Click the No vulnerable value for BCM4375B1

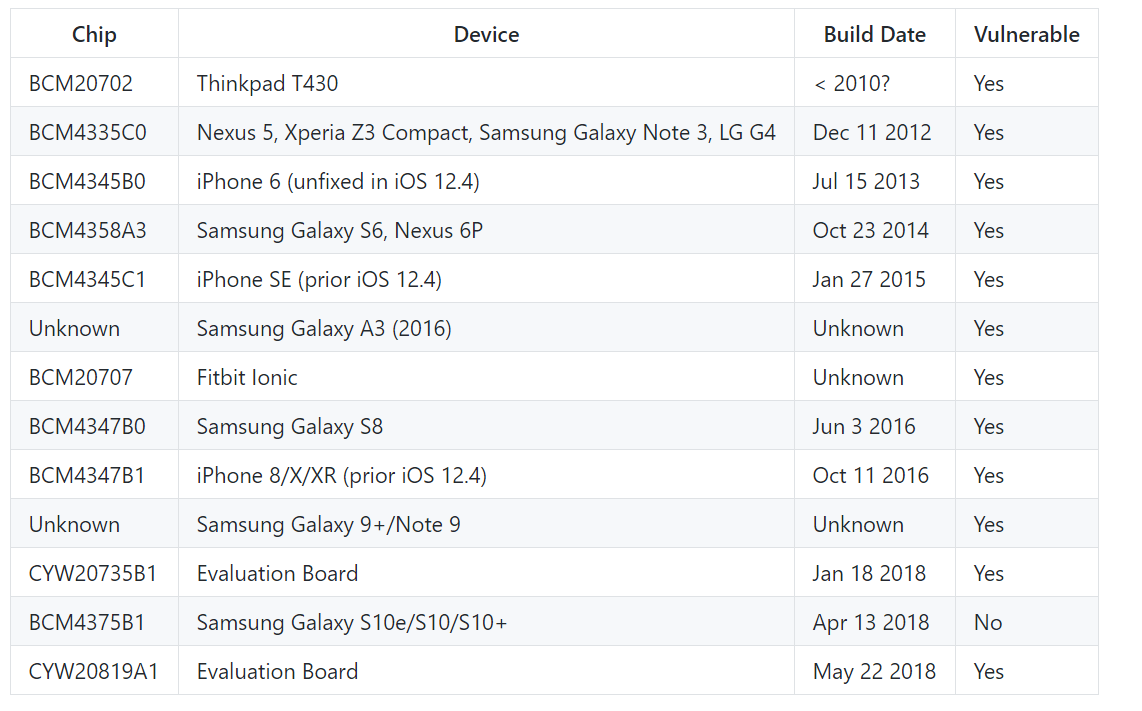click(988, 622)
